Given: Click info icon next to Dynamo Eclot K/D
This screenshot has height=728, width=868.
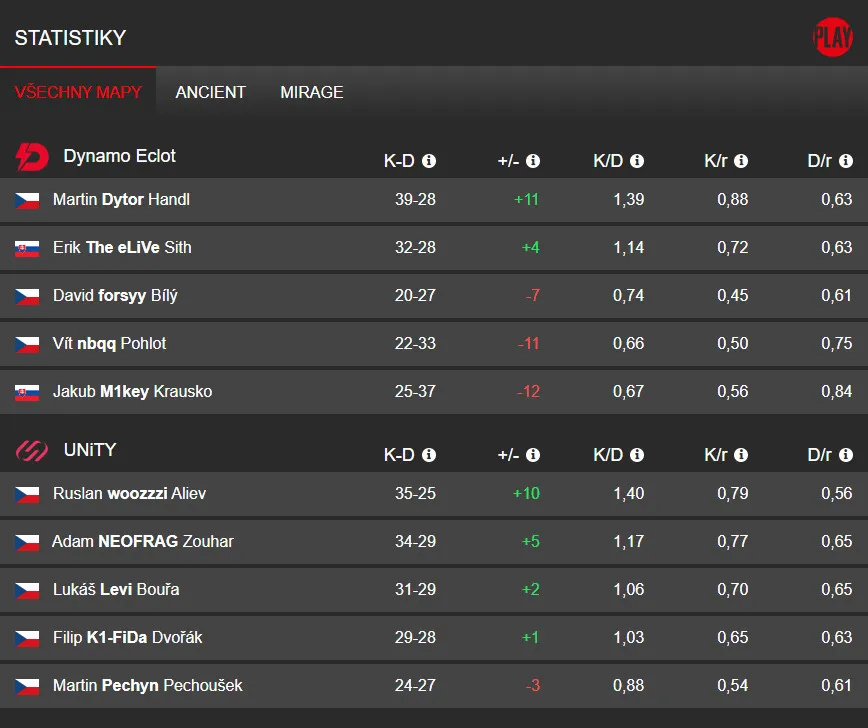Looking at the screenshot, I should coord(637,161).
